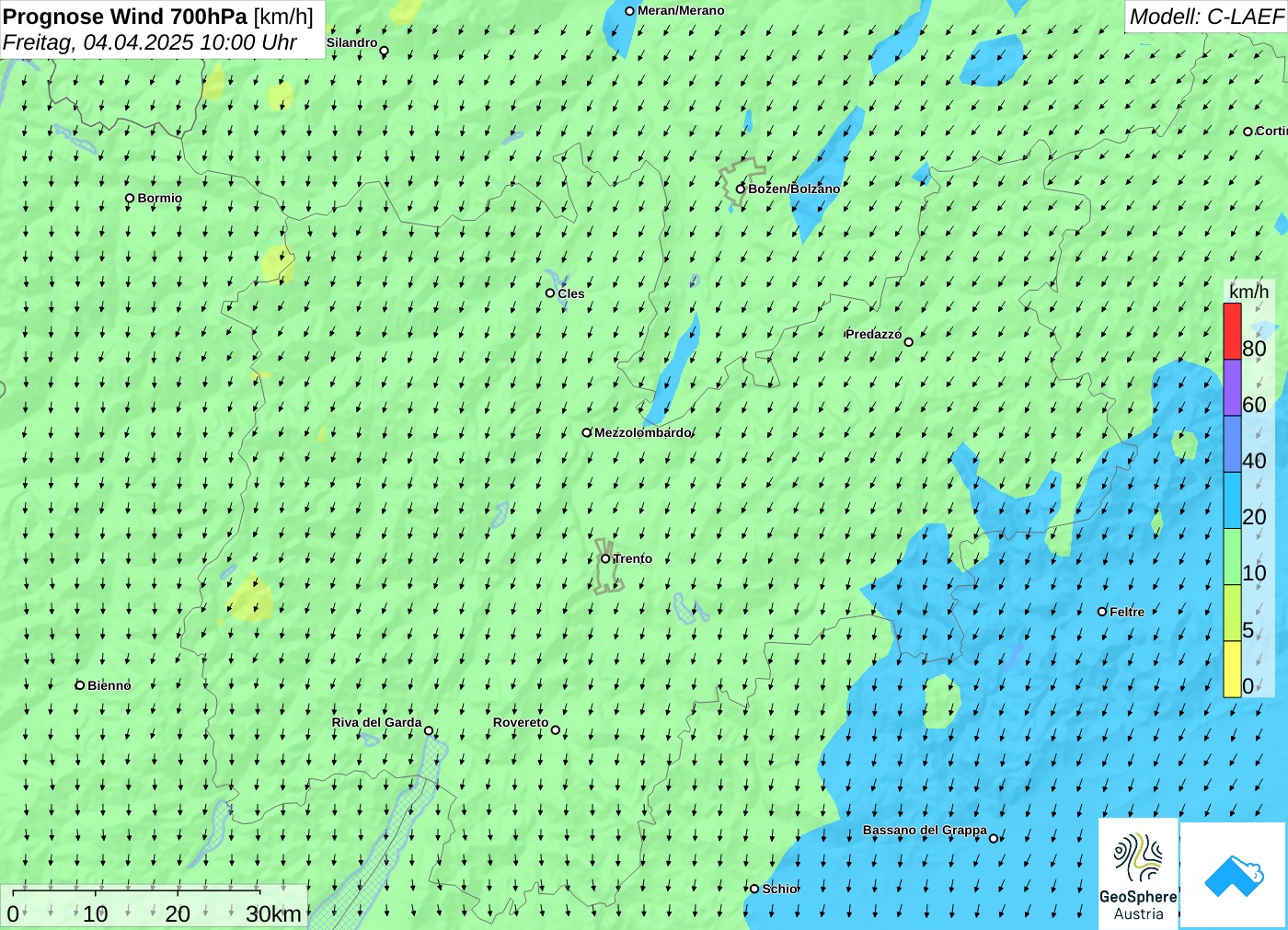The image size is (1288, 930).
Task: Click the Bormio location marker
Action: tap(130, 198)
